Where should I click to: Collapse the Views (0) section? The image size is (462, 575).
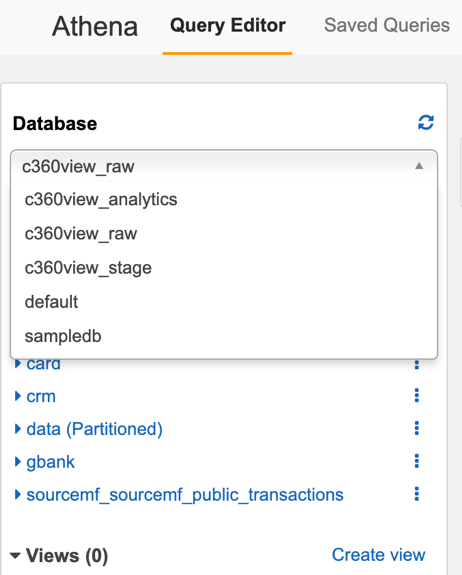15,556
